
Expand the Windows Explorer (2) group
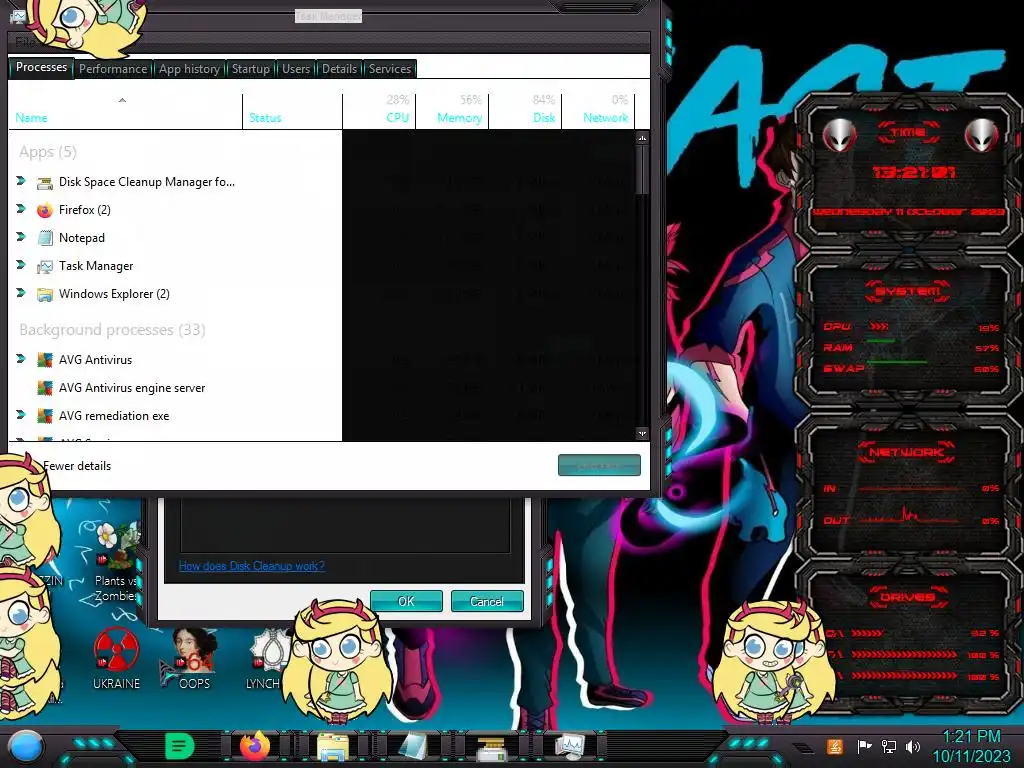pos(21,293)
